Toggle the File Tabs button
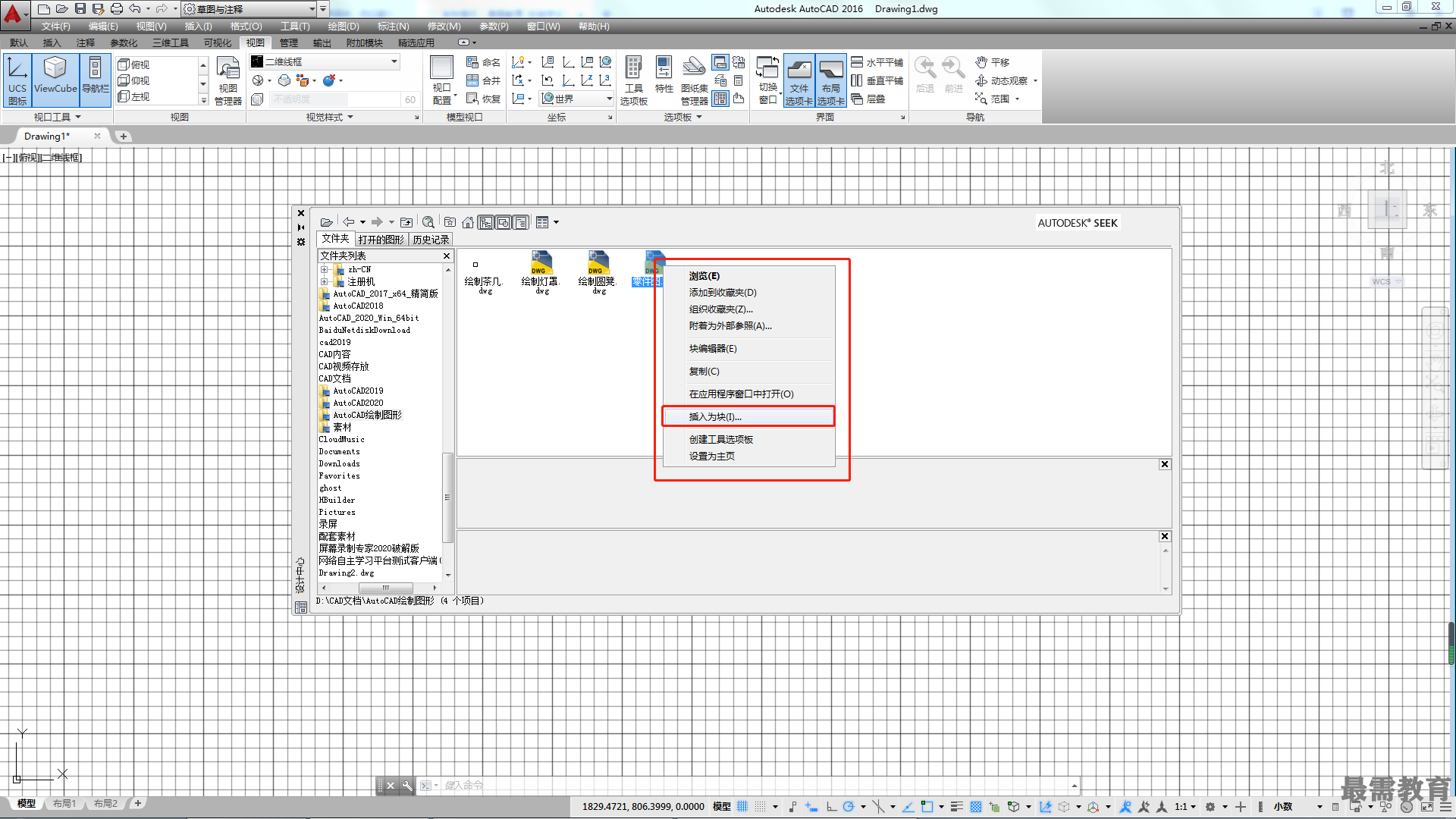This screenshot has width=1456, height=819. (x=799, y=80)
